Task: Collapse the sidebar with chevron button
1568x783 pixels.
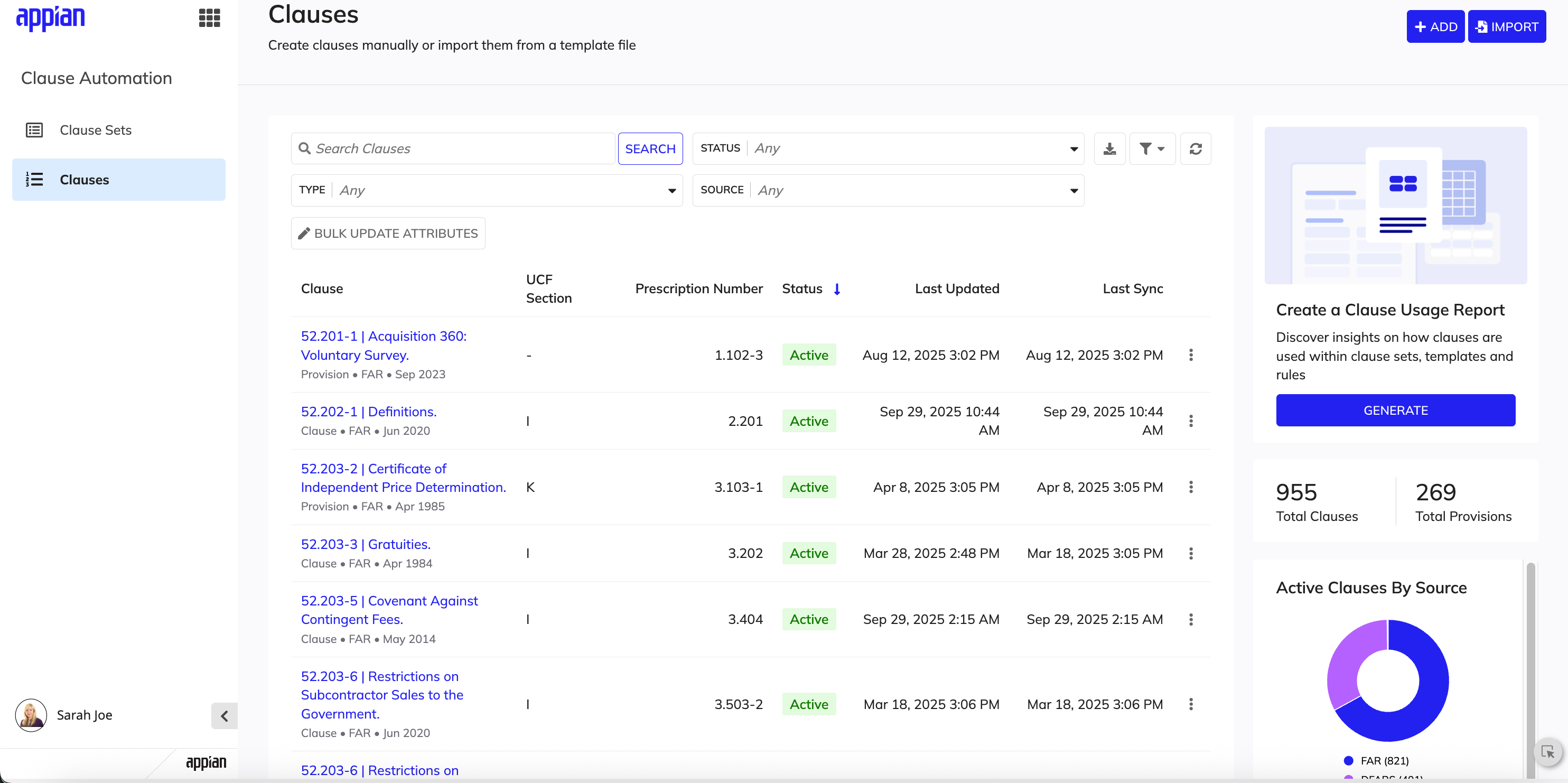Action: 224,715
